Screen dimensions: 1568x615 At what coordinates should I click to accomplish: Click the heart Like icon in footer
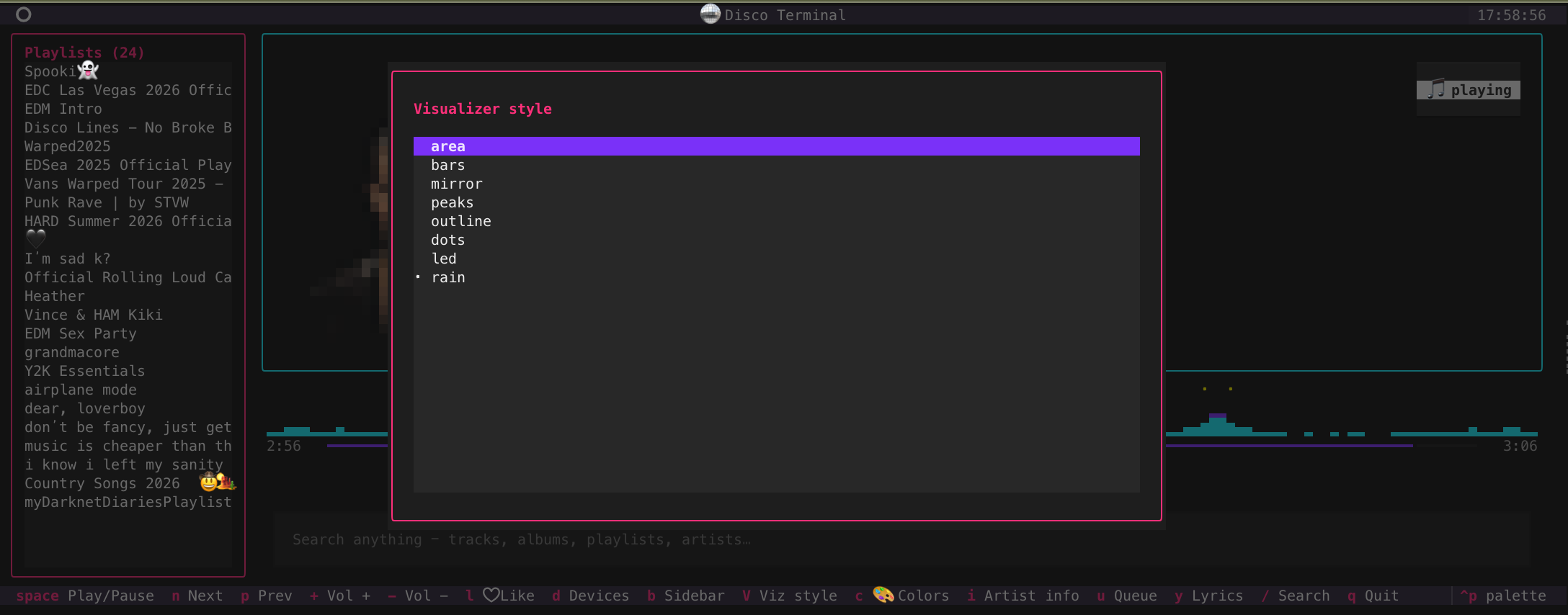(x=491, y=595)
